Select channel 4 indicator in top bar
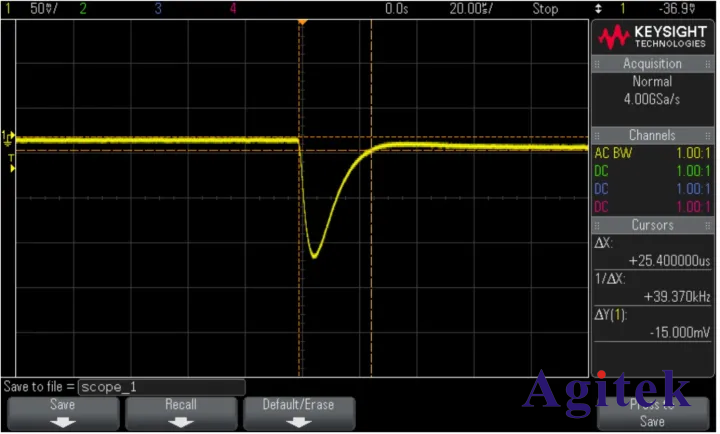This screenshot has width=720, height=434. (233, 8)
